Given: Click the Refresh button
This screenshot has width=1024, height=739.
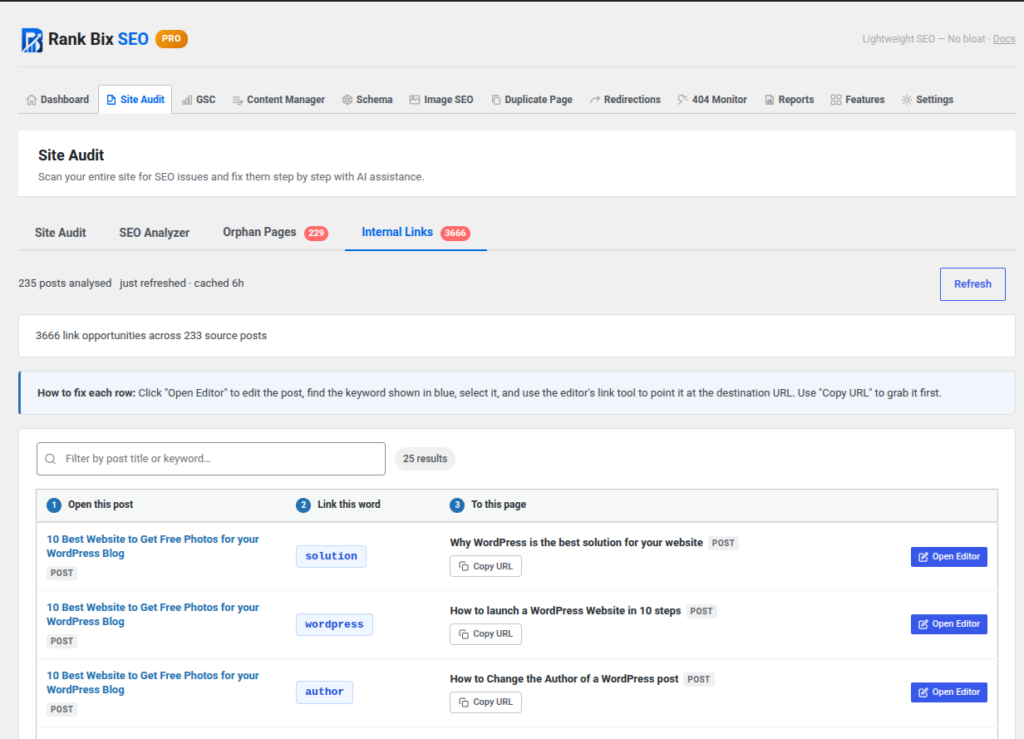Looking at the screenshot, I should coord(972,284).
